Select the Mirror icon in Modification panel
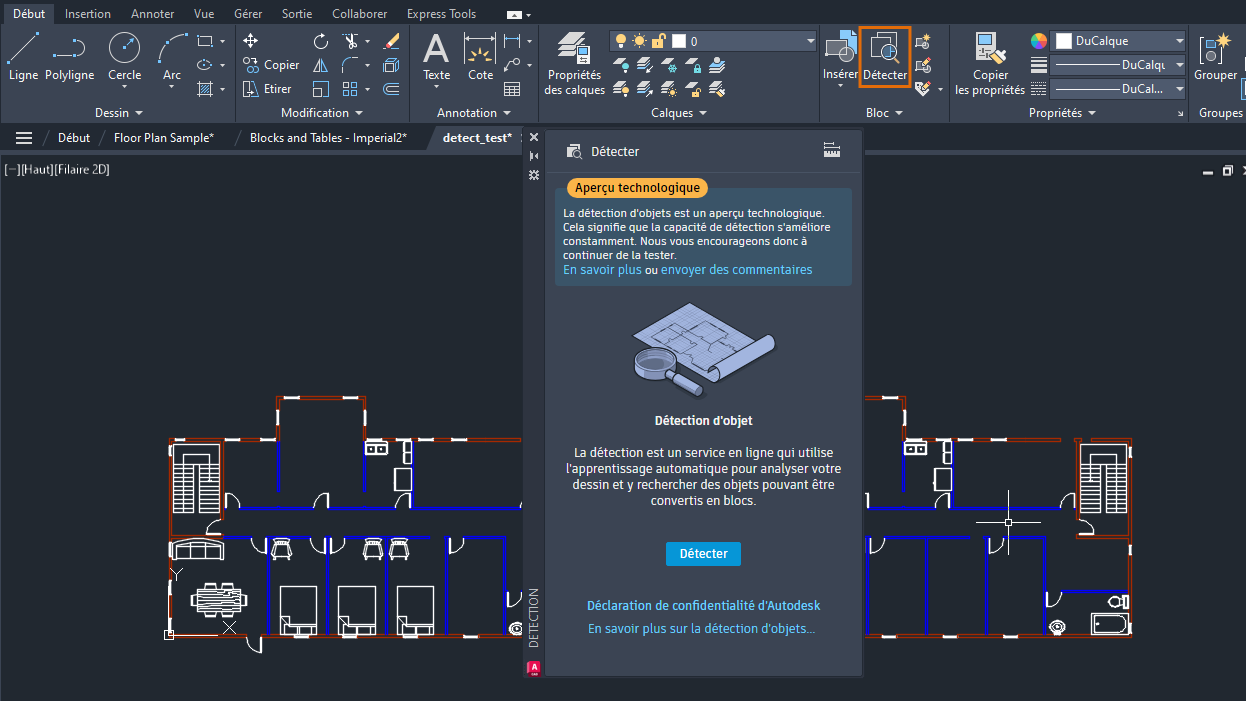 pos(321,65)
